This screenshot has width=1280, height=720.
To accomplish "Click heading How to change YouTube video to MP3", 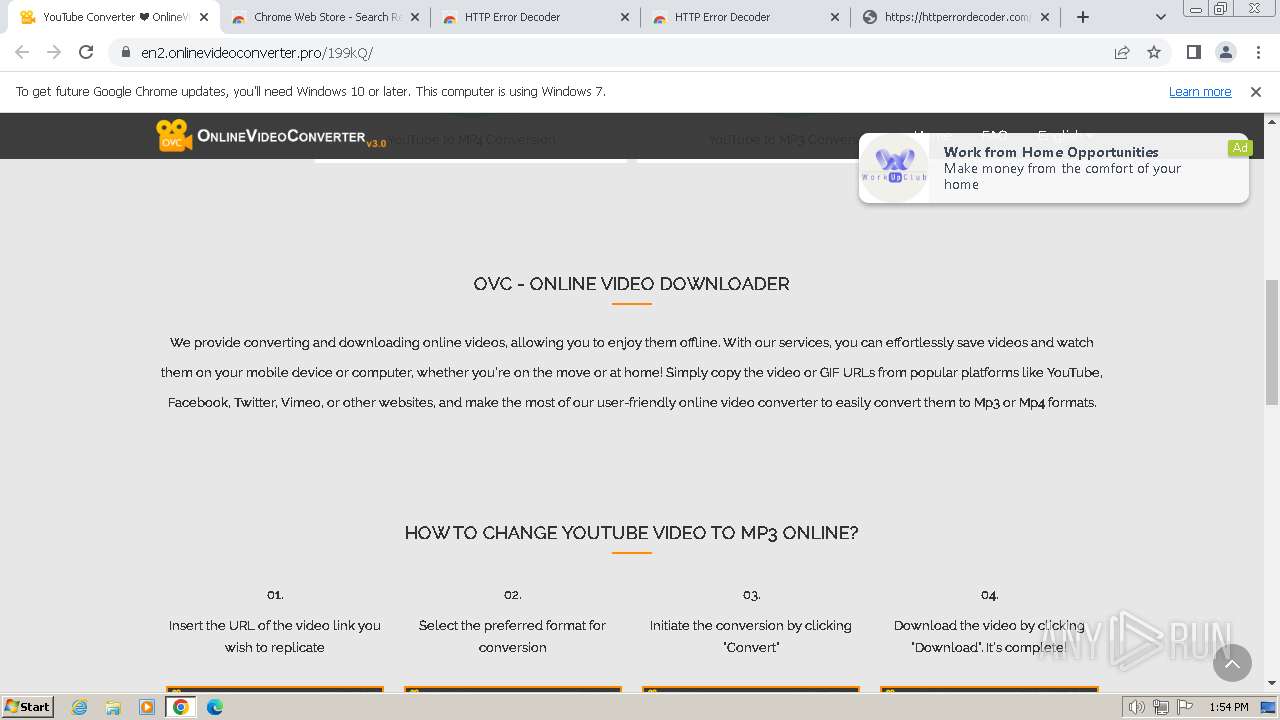I will pyautogui.click(x=631, y=533).
